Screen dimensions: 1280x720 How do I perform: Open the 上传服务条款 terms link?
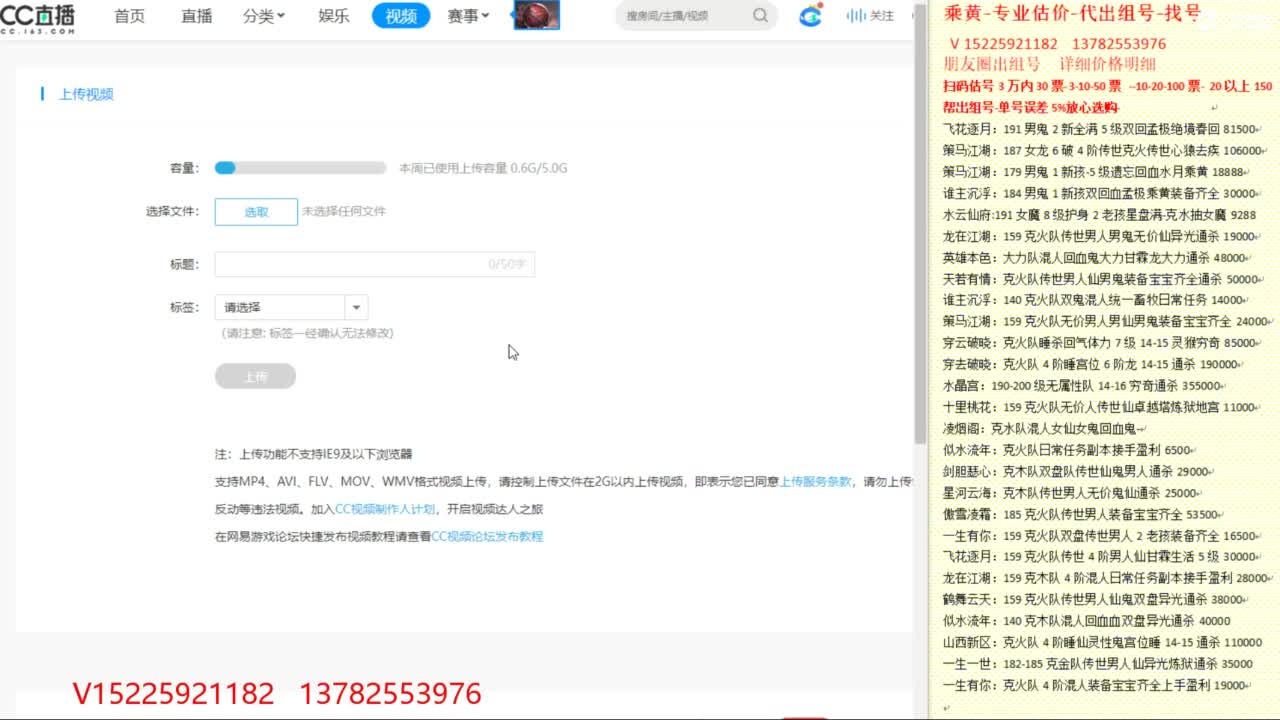click(x=816, y=481)
